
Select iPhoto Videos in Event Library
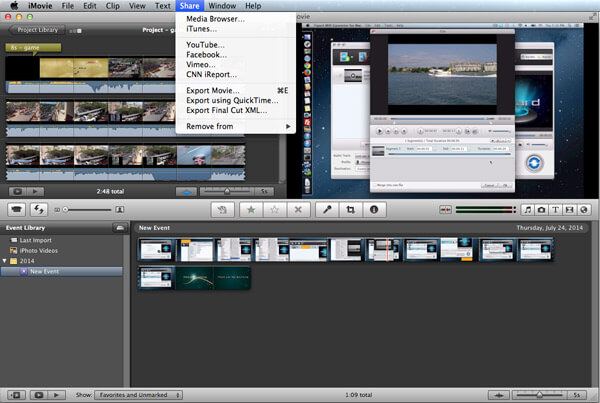(39, 251)
